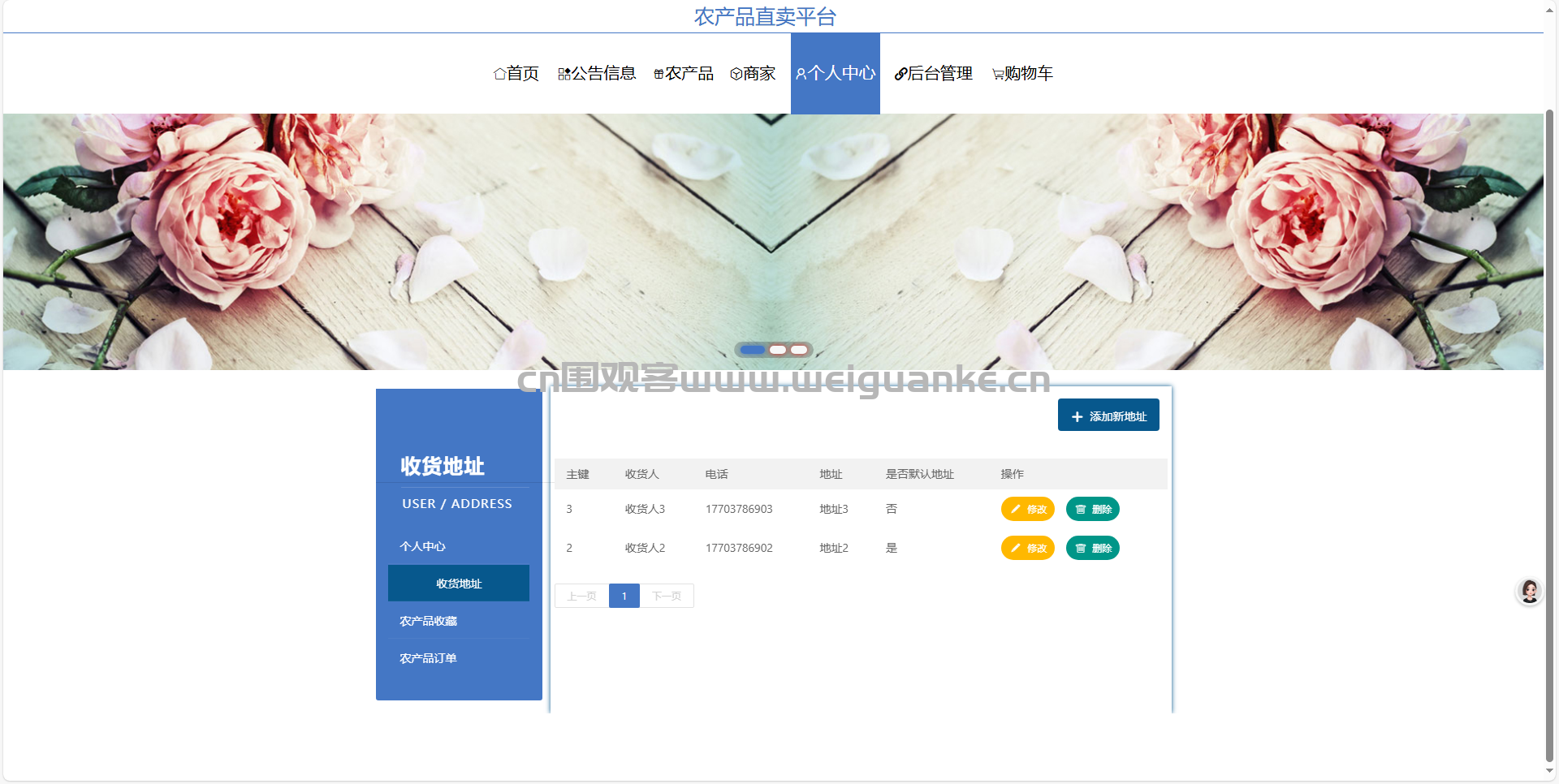
Task: Click the 添加新地址 button
Action: tap(1108, 416)
